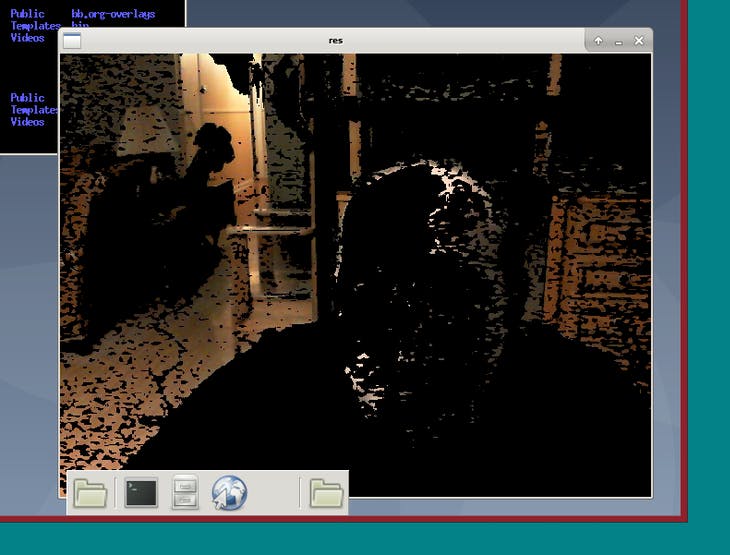Minimize the res window

tap(619, 41)
